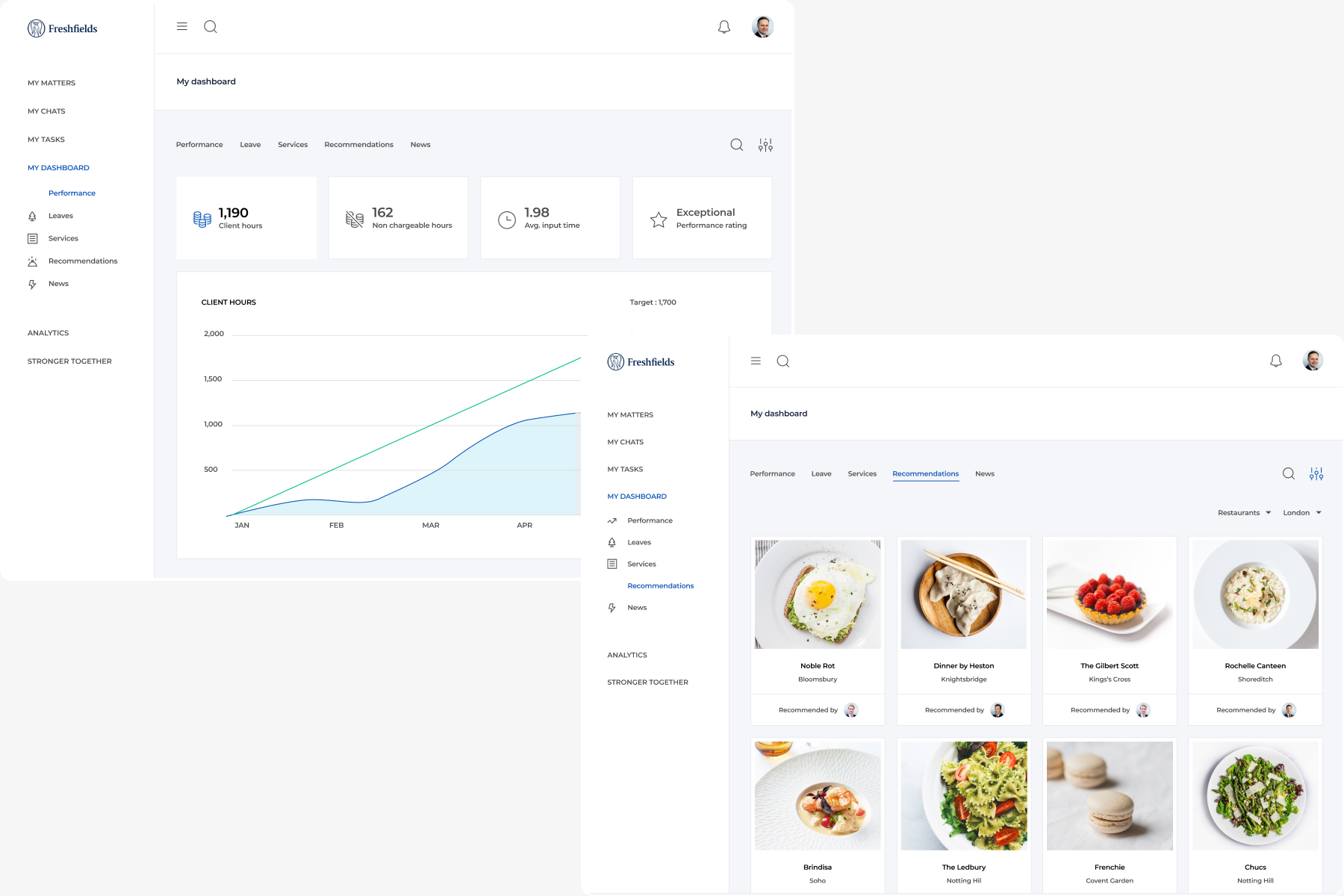Click the search magnifier icon left of blue filter icon
Image resolution: width=1344 pixels, height=896 pixels.
[1288, 474]
